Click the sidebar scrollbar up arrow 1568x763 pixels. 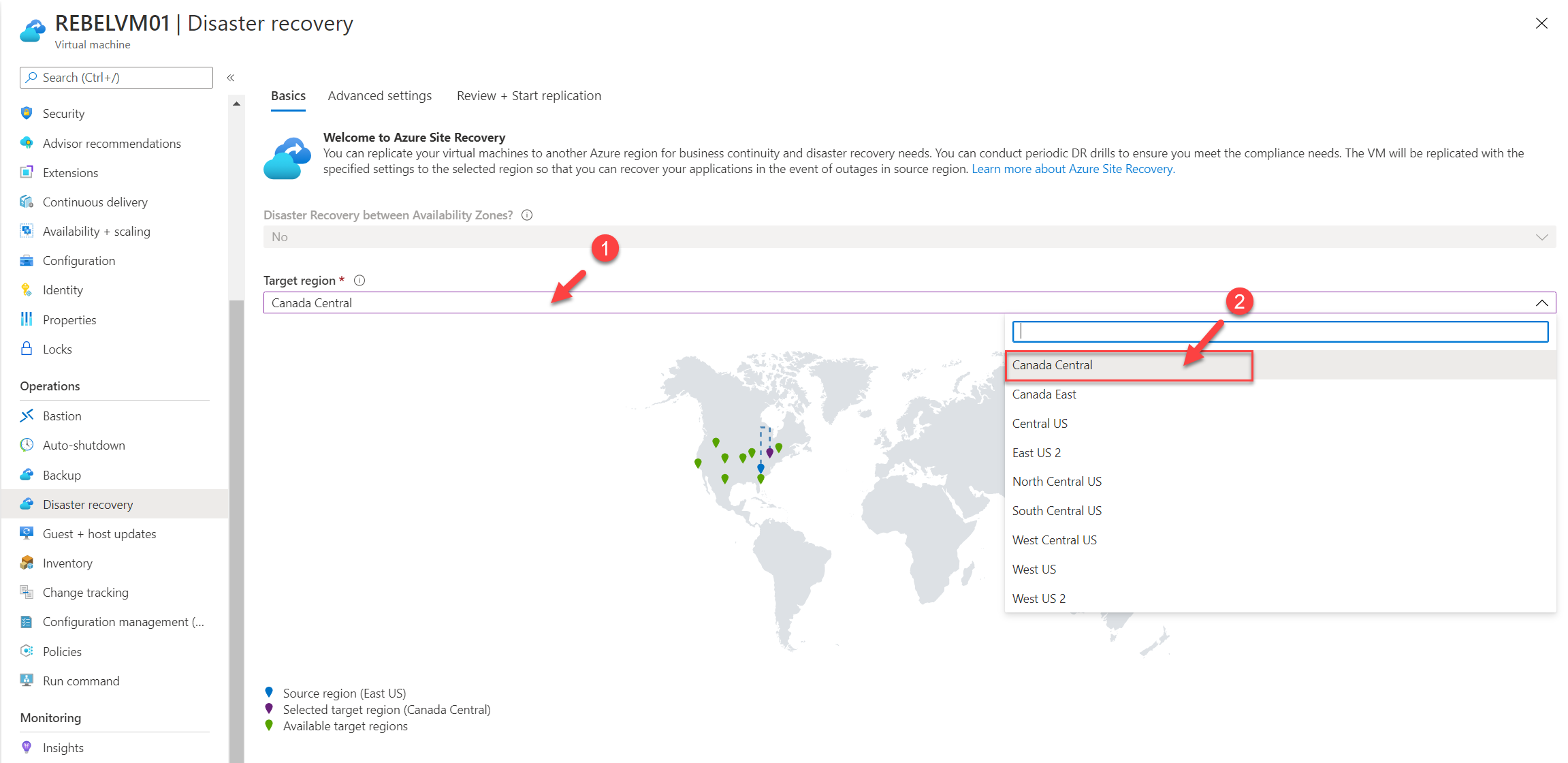point(236,104)
